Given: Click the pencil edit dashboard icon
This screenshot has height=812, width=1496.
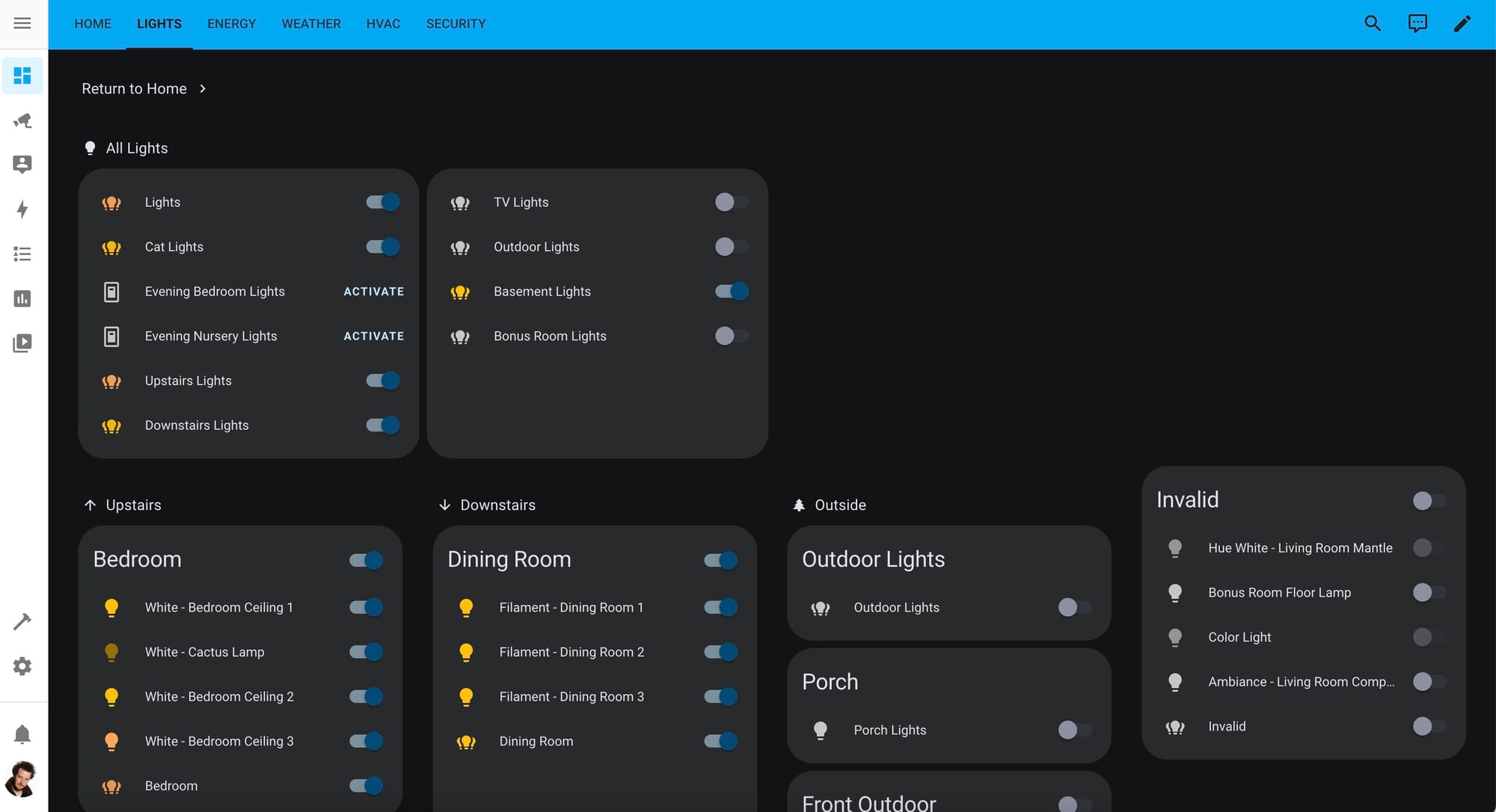Looking at the screenshot, I should tap(1462, 23).
